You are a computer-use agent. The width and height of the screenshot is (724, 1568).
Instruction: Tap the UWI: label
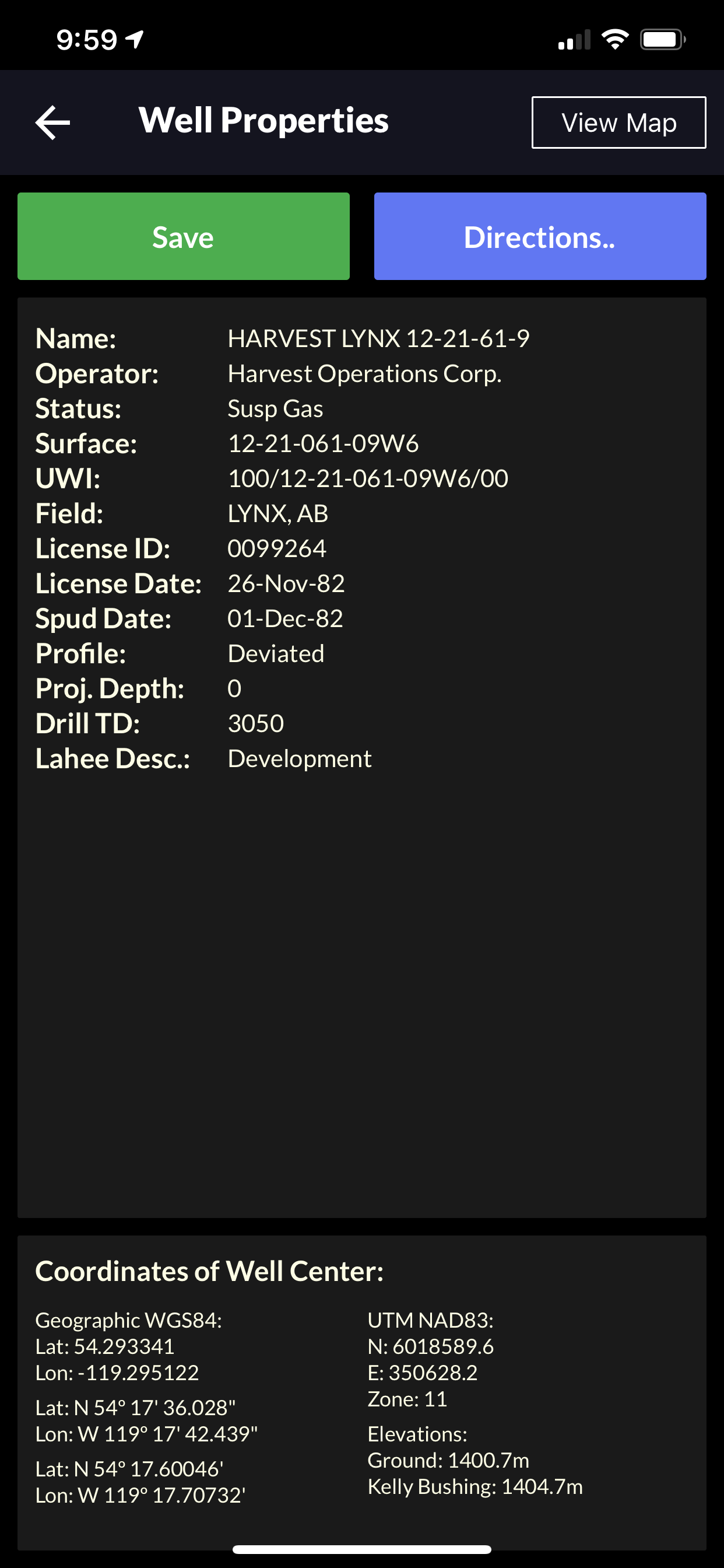(68, 479)
